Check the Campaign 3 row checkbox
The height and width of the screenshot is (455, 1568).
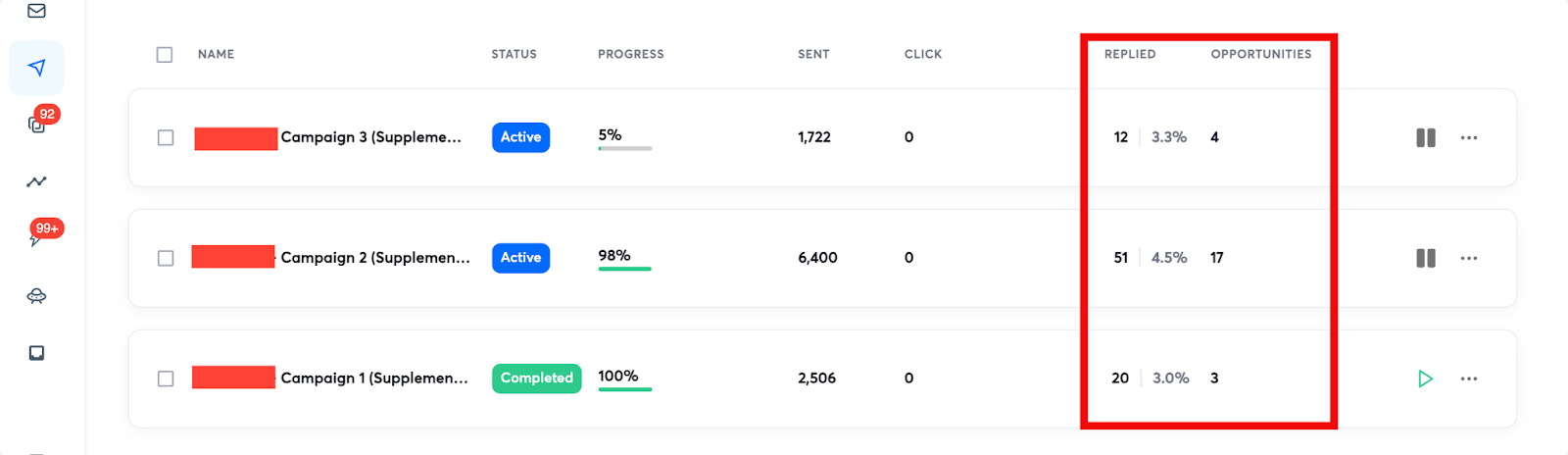(x=166, y=137)
